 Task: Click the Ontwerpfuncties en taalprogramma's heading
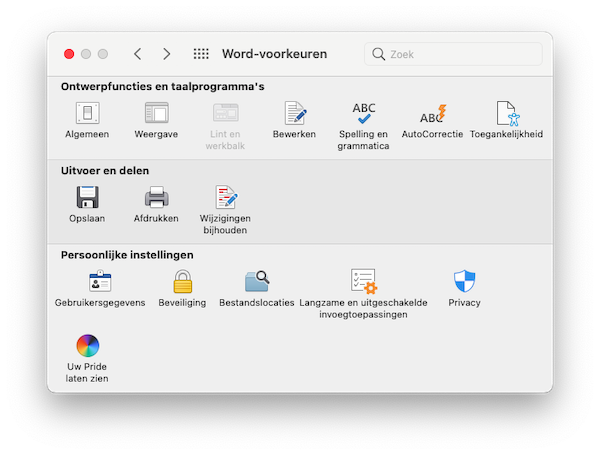click(163, 86)
